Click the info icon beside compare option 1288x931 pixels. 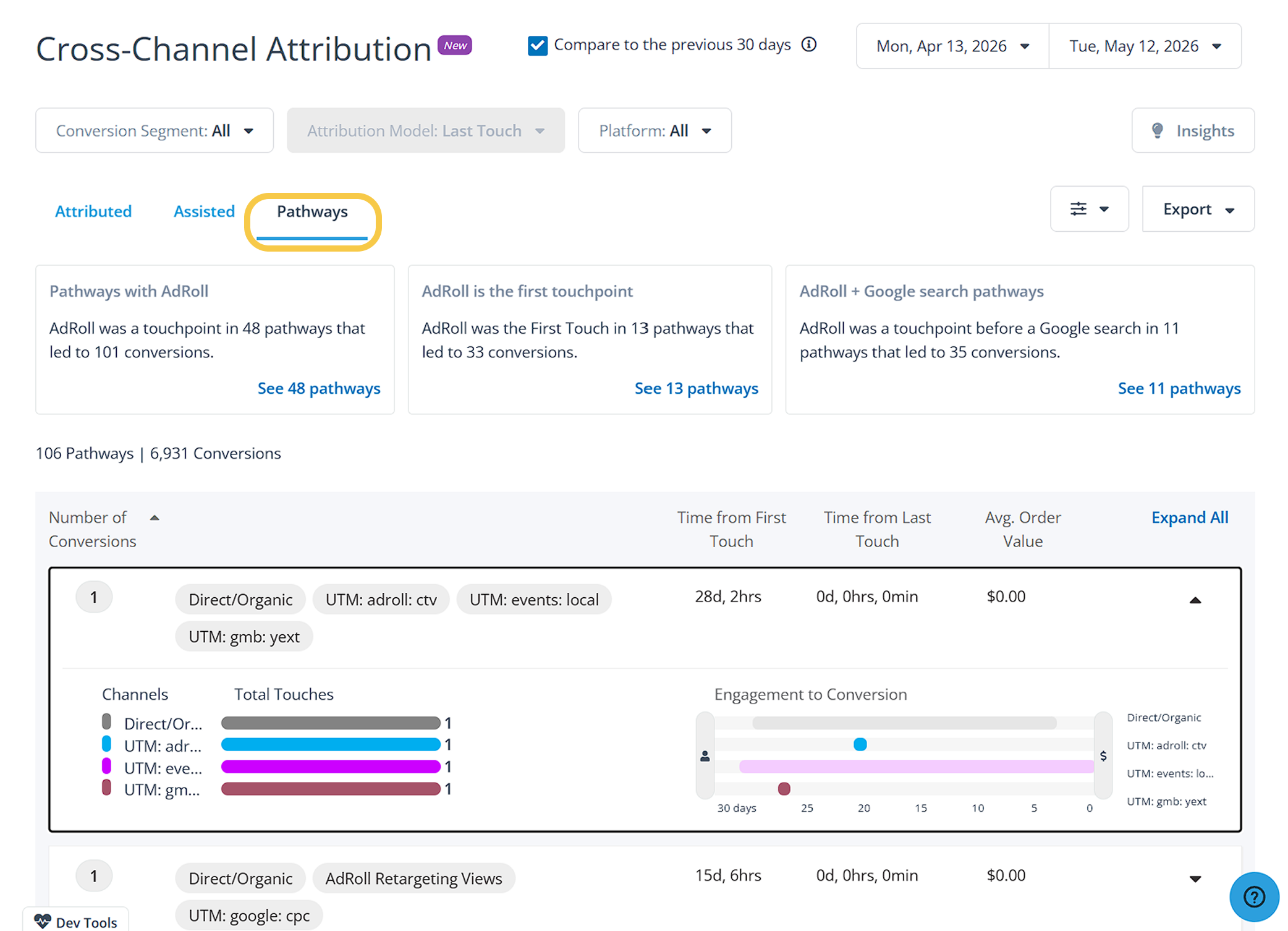coord(809,45)
